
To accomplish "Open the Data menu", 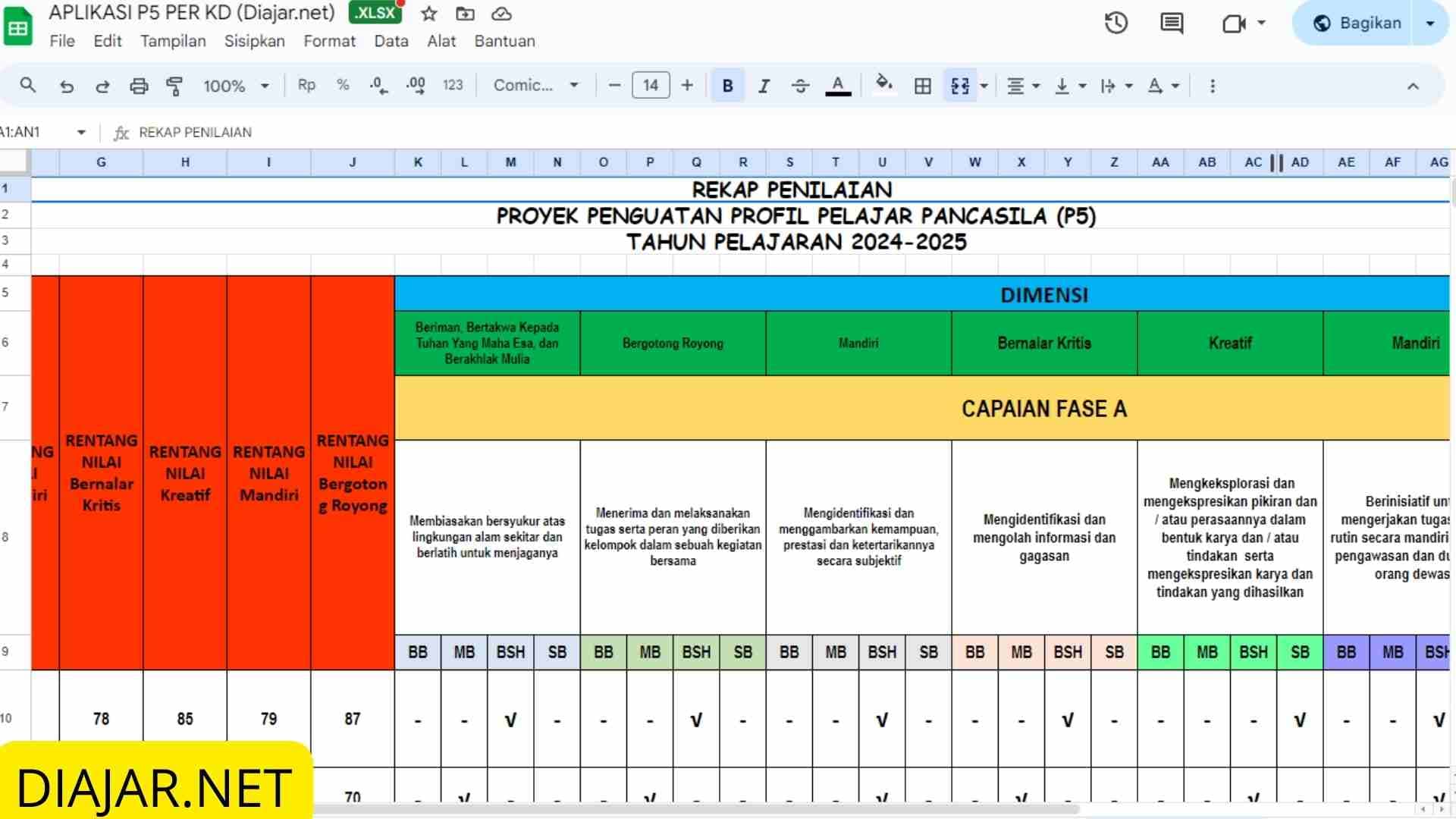I will point(391,41).
